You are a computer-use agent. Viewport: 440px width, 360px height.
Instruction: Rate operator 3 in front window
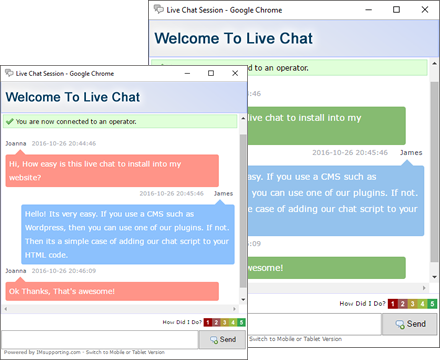tap(224, 322)
